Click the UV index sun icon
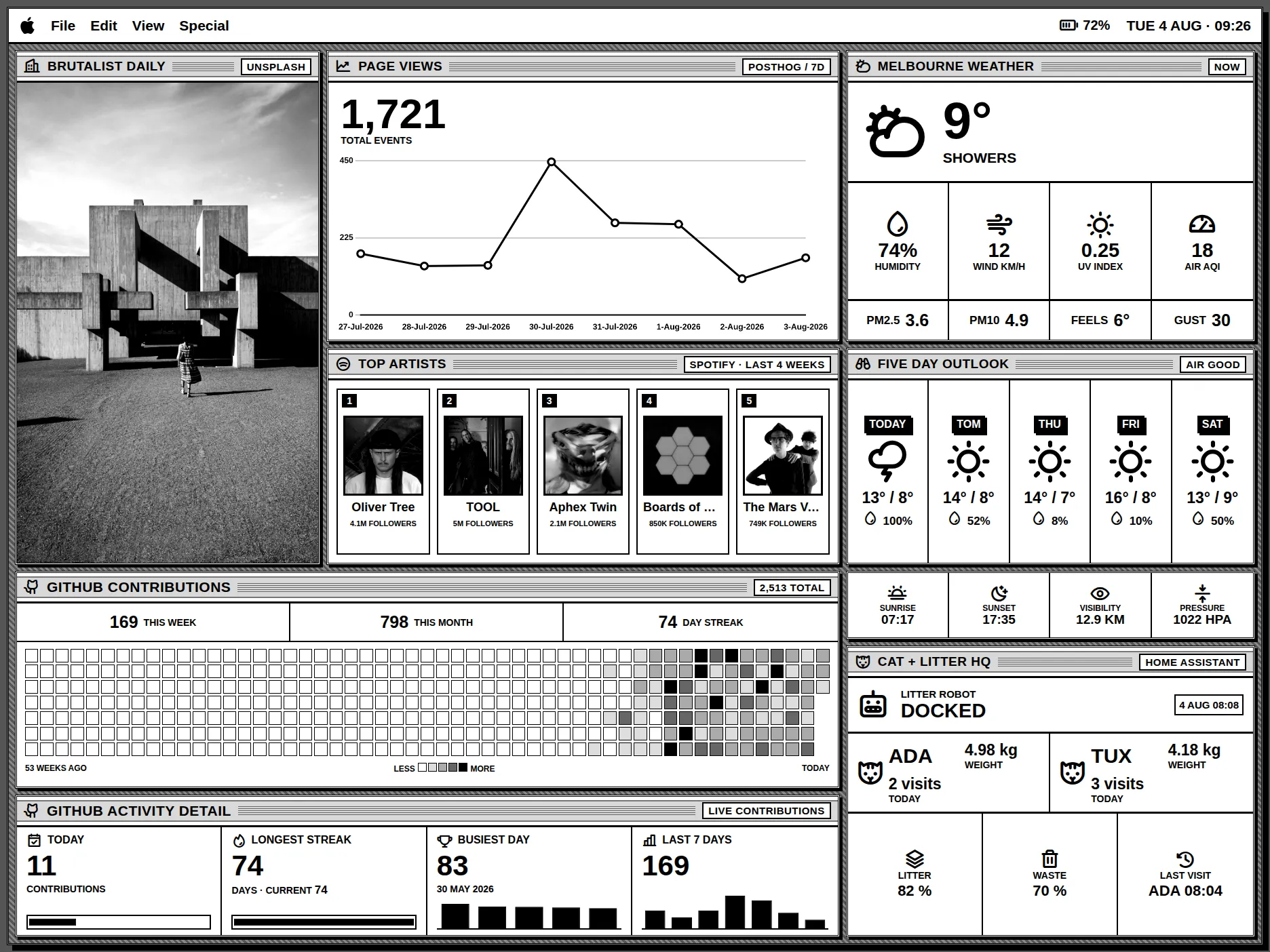 (1100, 224)
